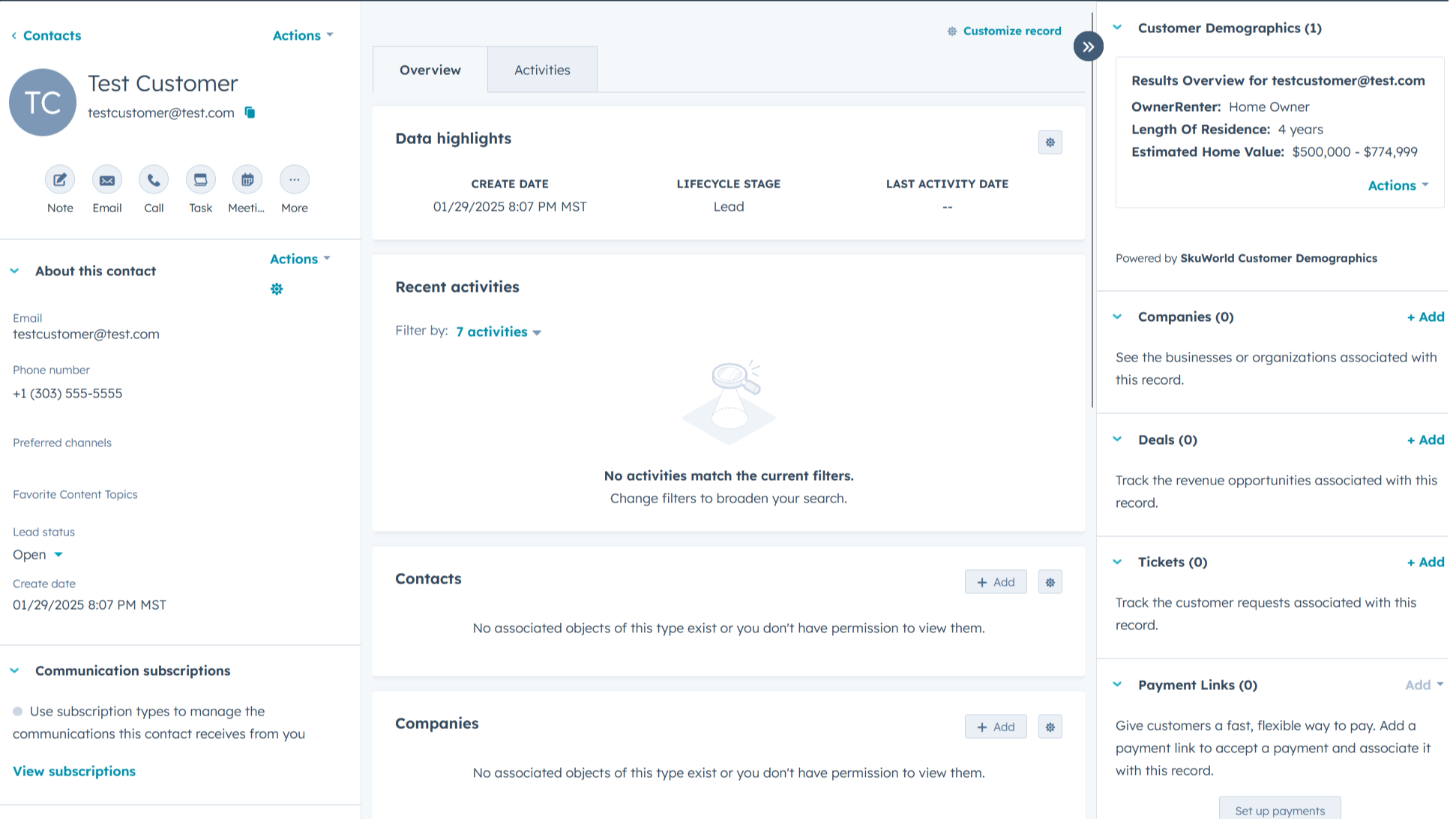The height and width of the screenshot is (819, 1456).
Task: Open top Actions dropdown near Contacts
Action: pyautogui.click(x=303, y=35)
